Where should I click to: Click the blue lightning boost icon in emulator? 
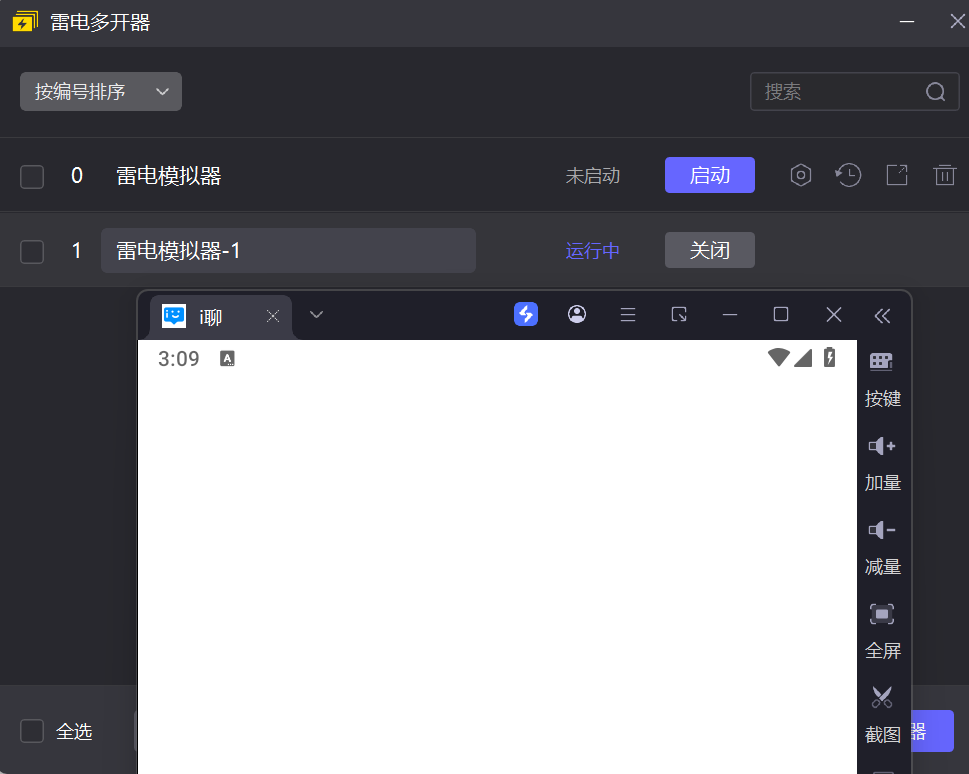[526, 314]
